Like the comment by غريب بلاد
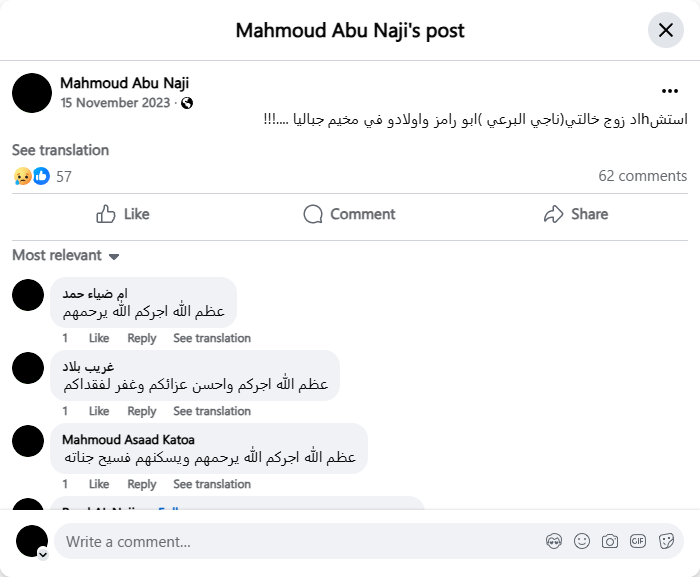 click(x=99, y=411)
